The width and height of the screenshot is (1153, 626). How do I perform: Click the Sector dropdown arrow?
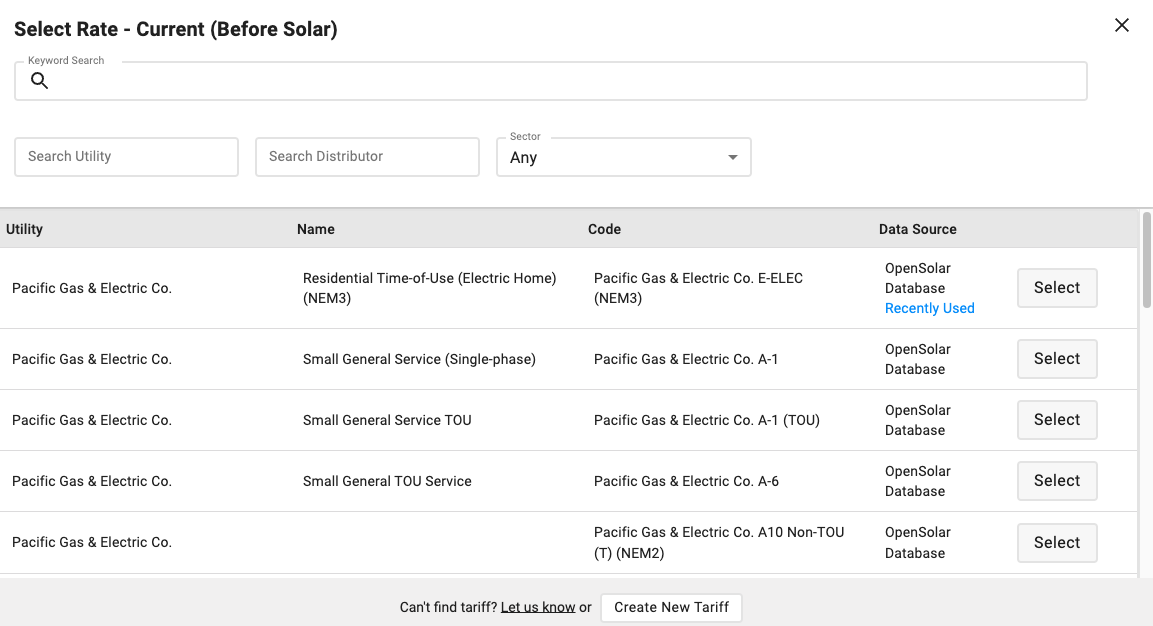(732, 157)
